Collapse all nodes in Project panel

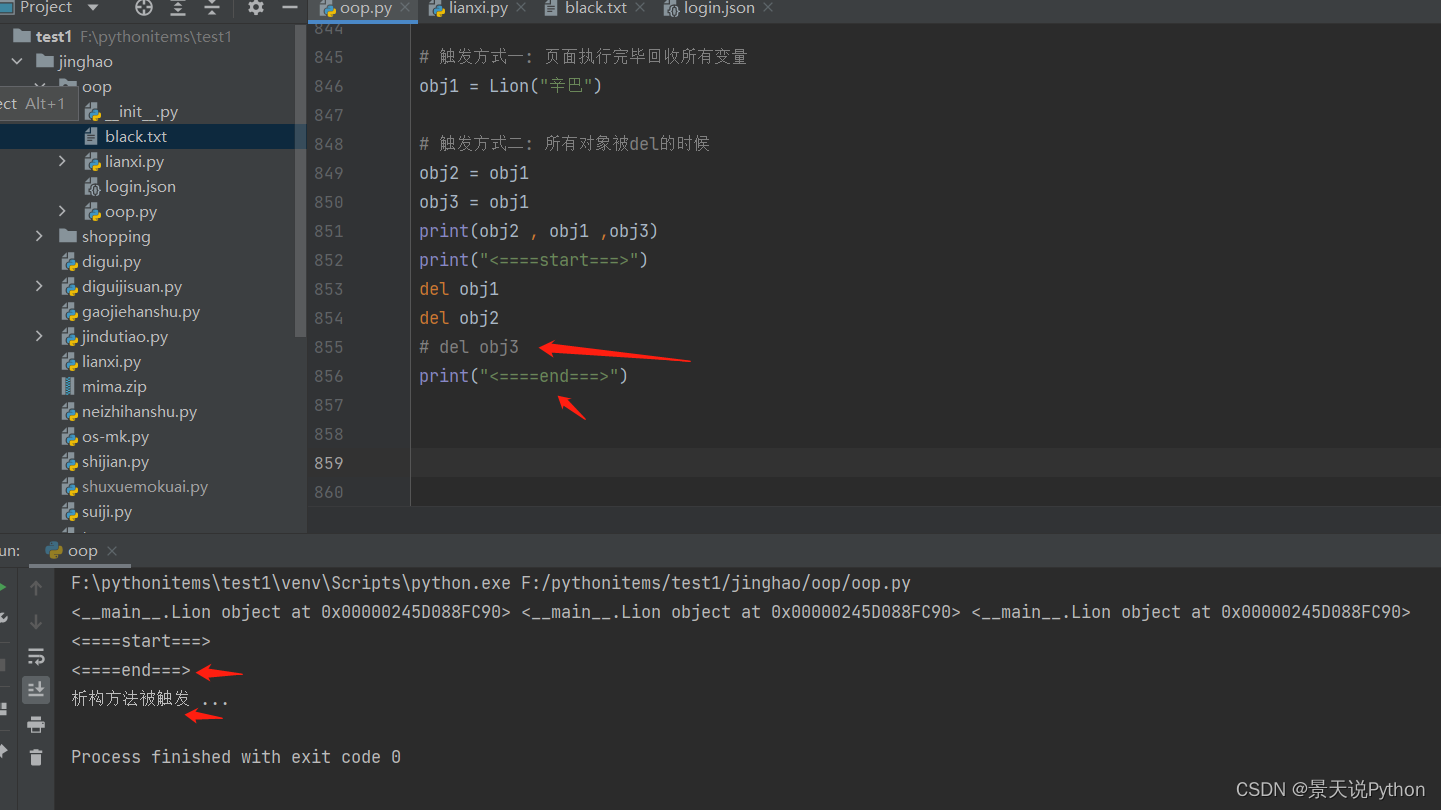click(x=212, y=8)
